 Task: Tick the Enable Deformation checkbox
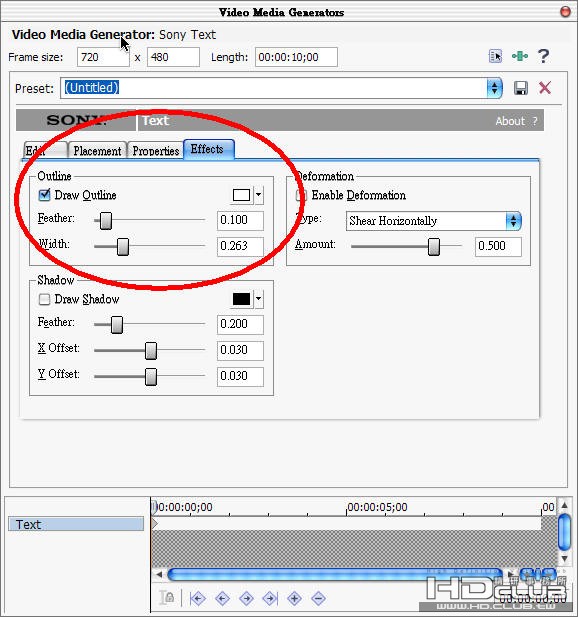click(x=302, y=195)
